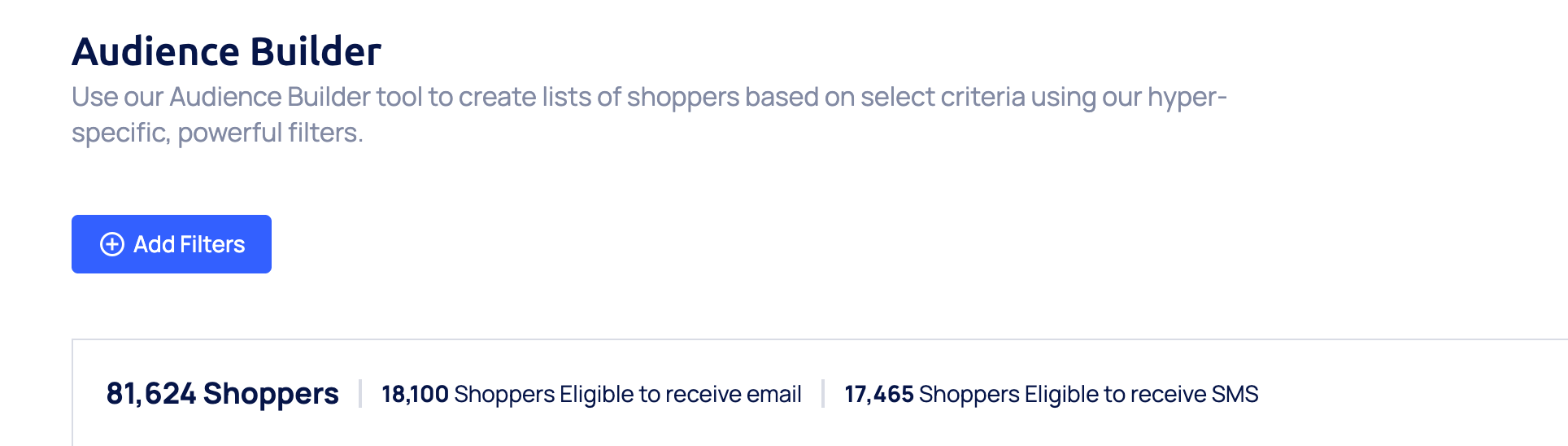Click 'Shoppers Eligible to receive SMS' label
Screen dimensions: 1568x446
point(1088,394)
